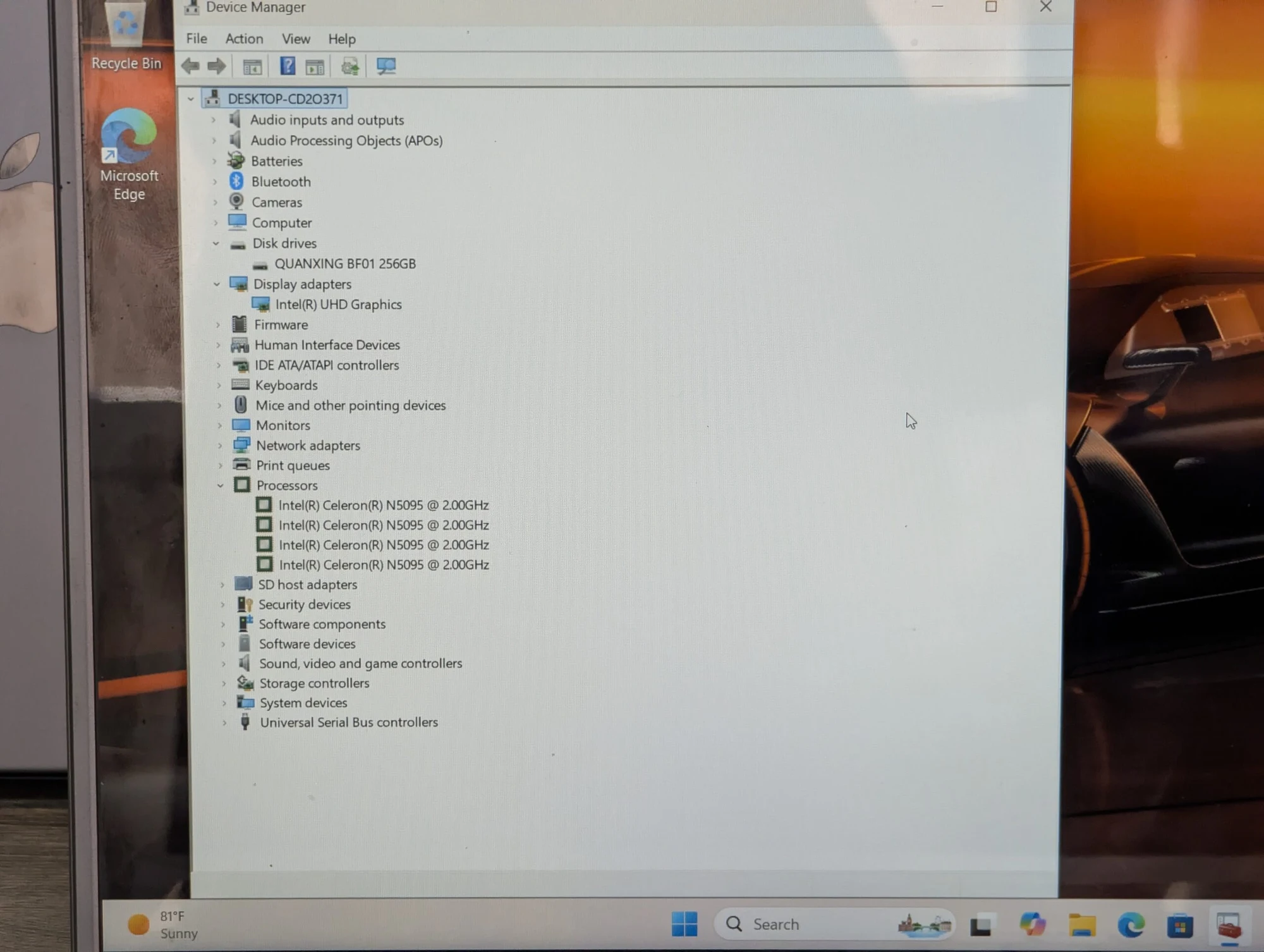Select the Storage controllers icon
This screenshot has height=952, width=1264.
245,683
